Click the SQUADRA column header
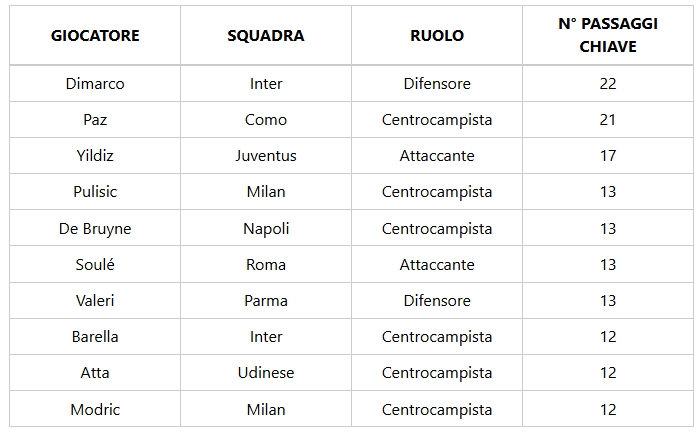The height and width of the screenshot is (433, 700). tap(266, 36)
